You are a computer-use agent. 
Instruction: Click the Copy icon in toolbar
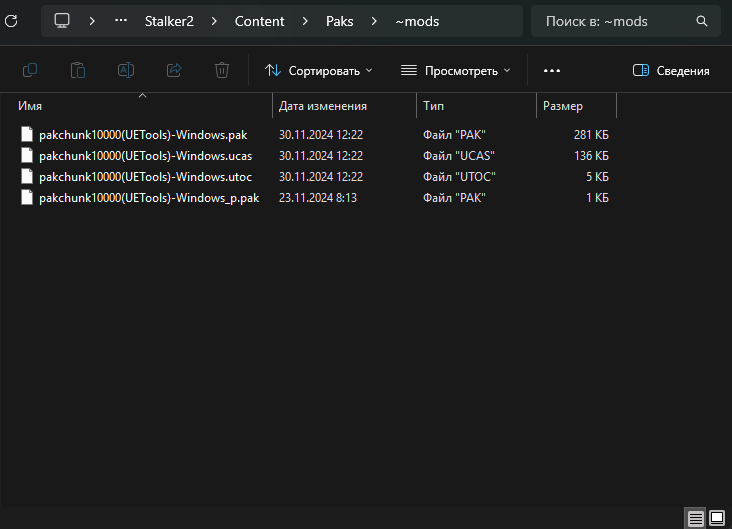point(30,70)
